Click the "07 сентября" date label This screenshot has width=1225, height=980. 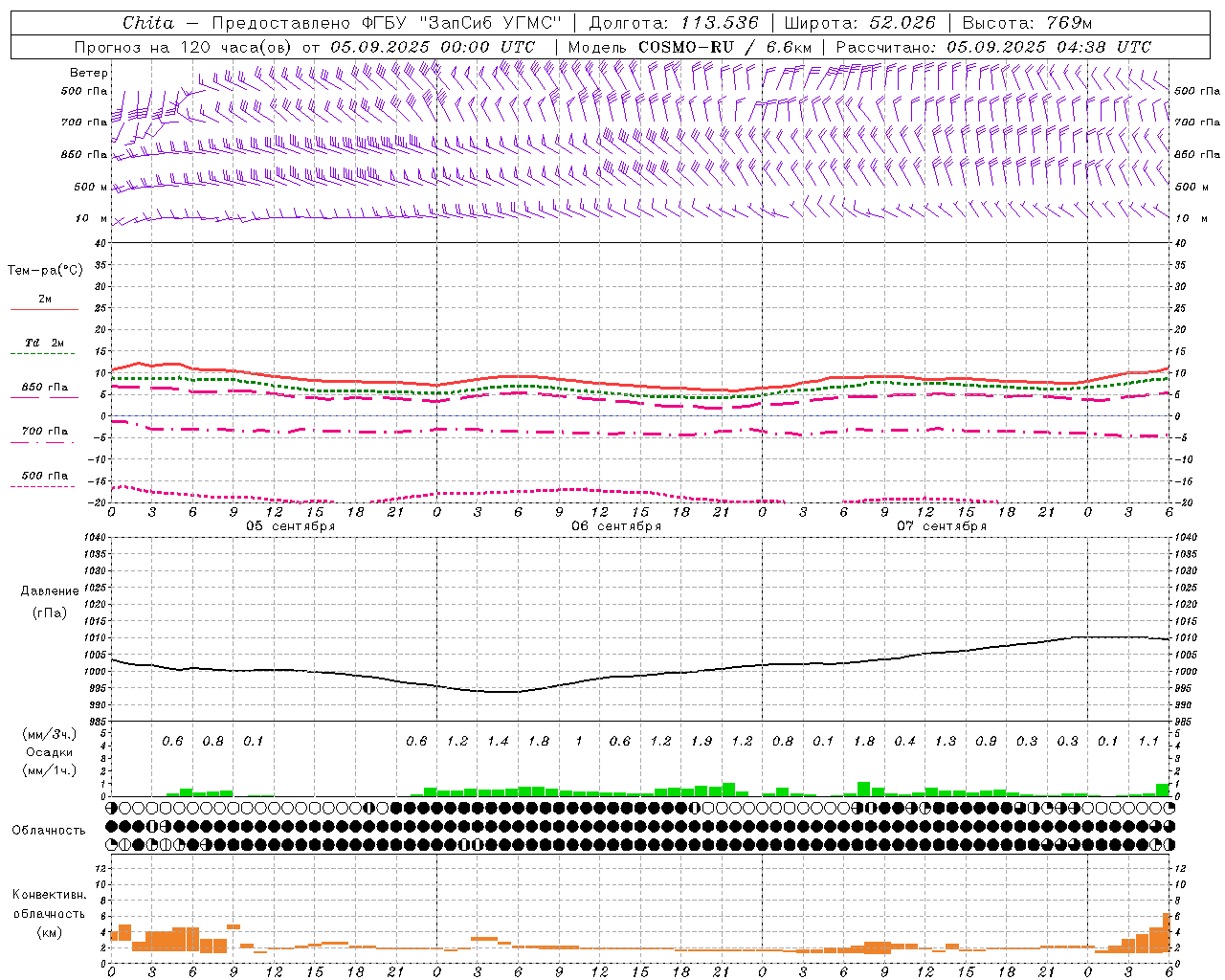tap(942, 526)
